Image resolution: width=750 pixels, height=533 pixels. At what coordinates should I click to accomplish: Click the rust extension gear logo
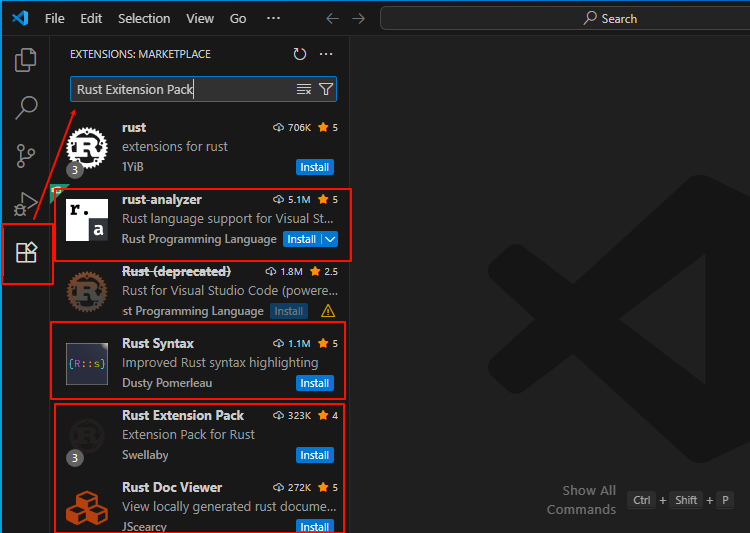[x=87, y=147]
